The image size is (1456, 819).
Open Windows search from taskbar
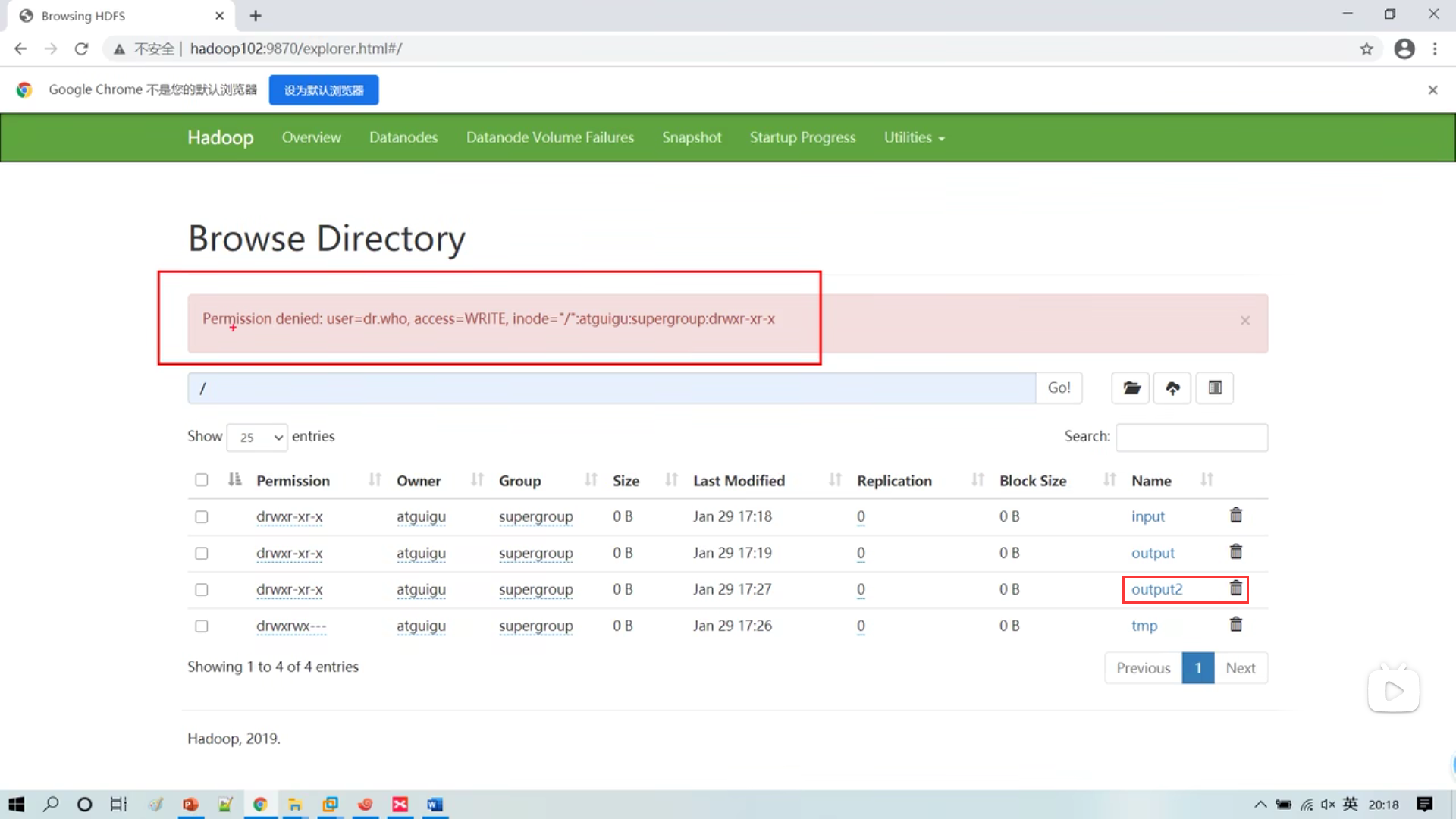pyautogui.click(x=51, y=805)
